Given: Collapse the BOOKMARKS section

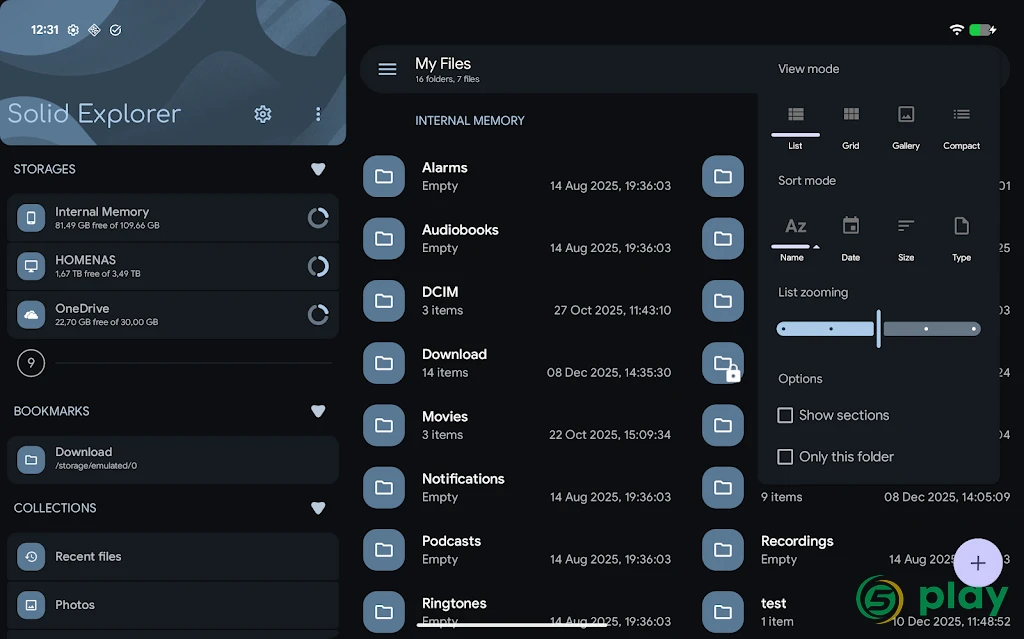Looking at the screenshot, I should point(318,411).
